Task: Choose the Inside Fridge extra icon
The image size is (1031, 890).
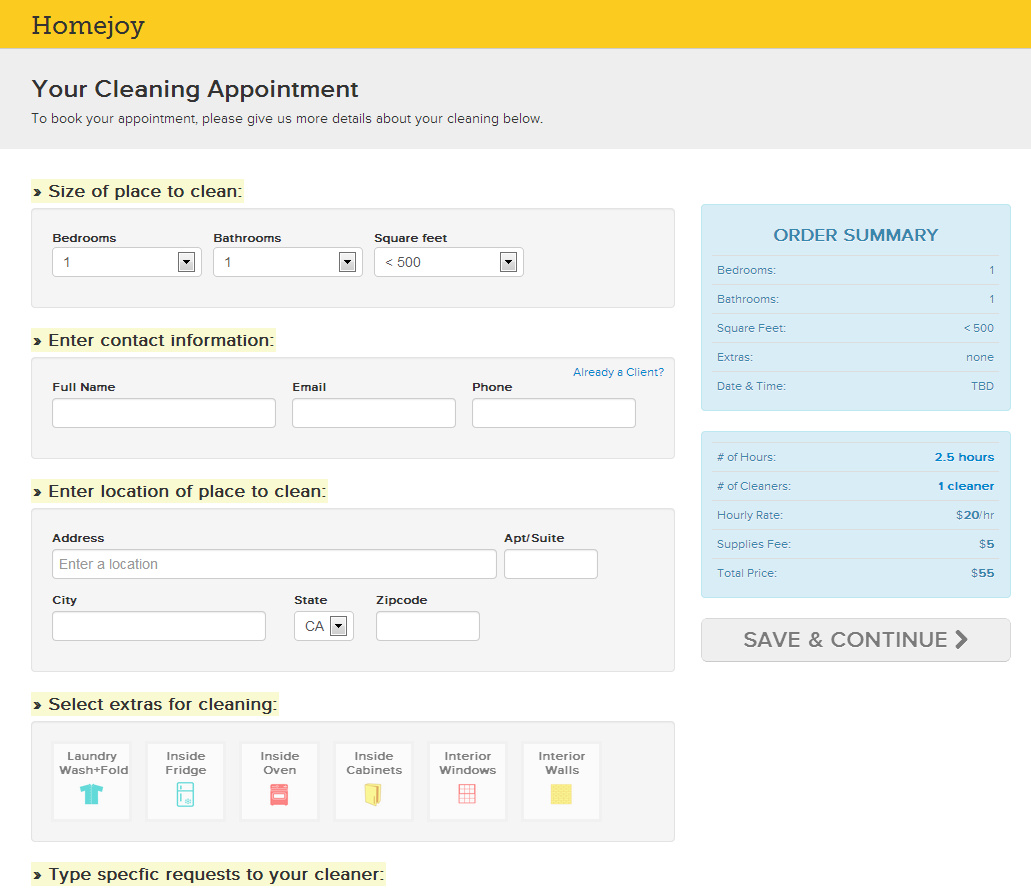Action: 185,794
